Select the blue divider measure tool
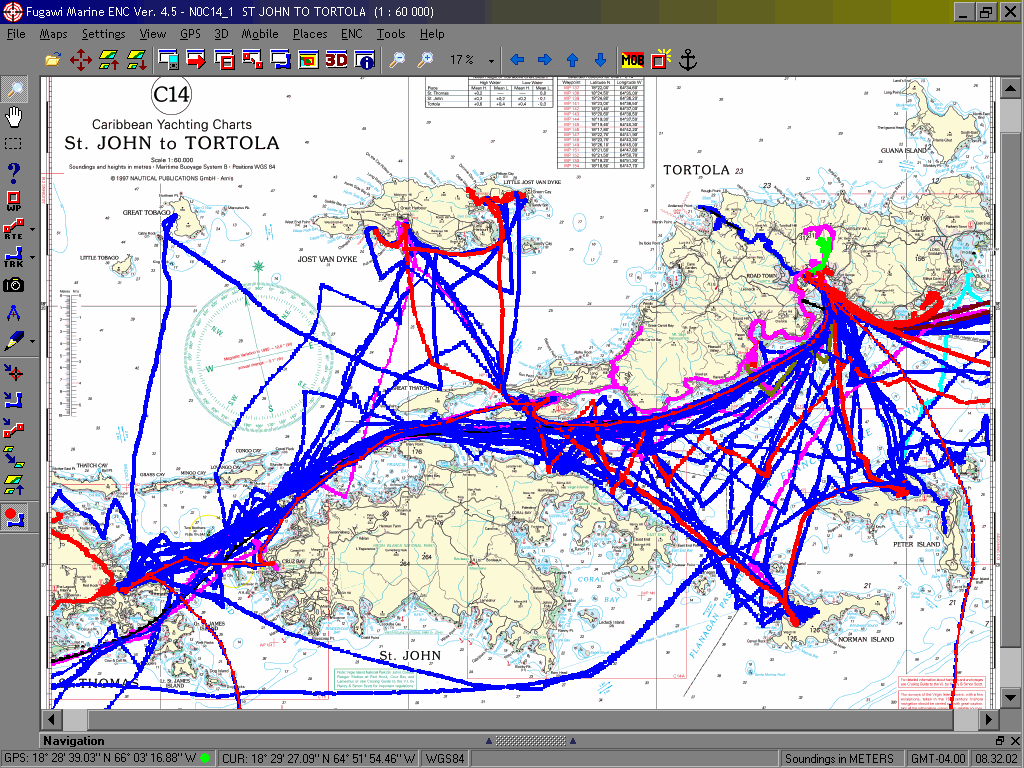 coord(13,313)
